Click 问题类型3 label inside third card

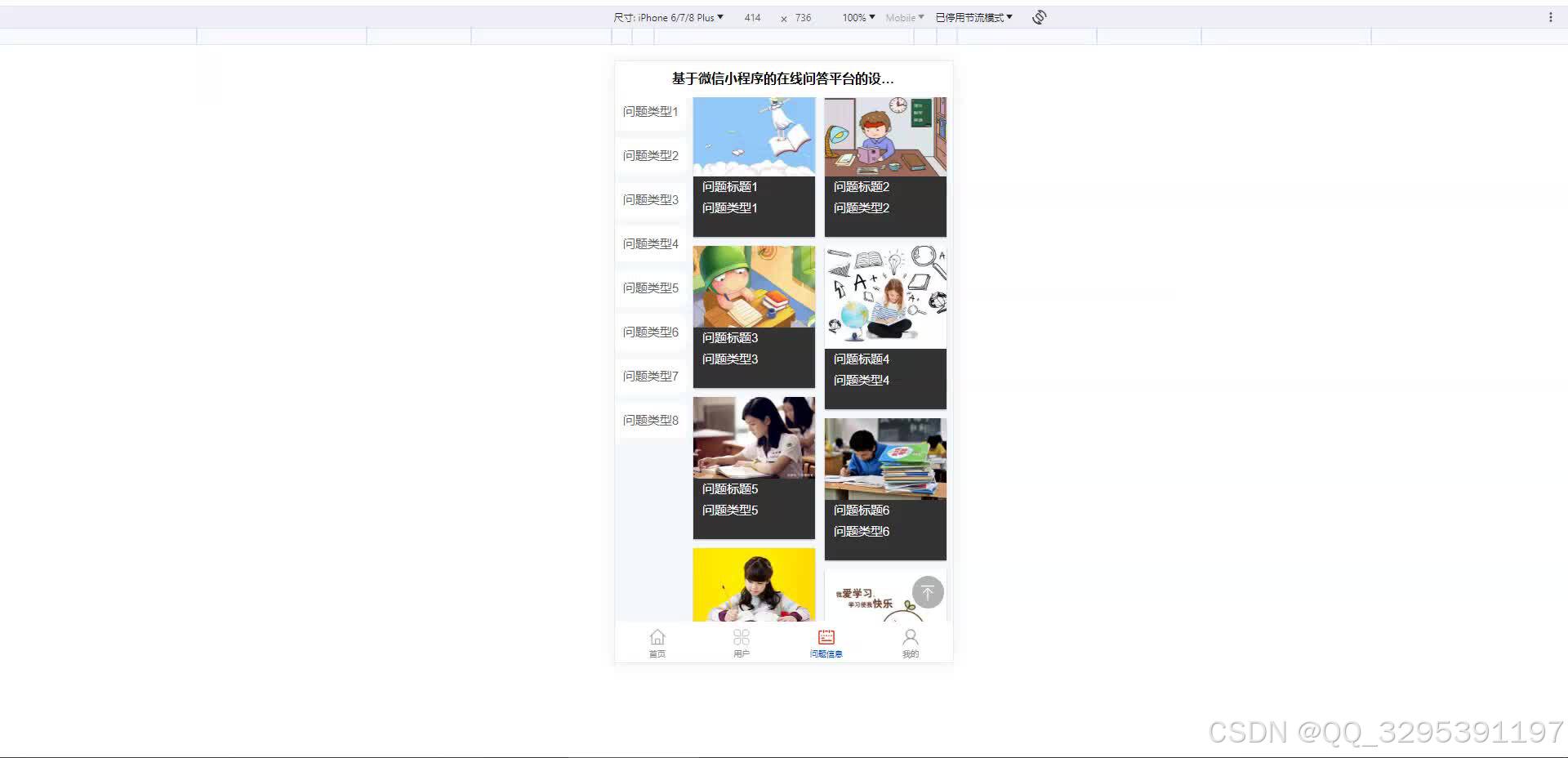[x=730, y=359]
